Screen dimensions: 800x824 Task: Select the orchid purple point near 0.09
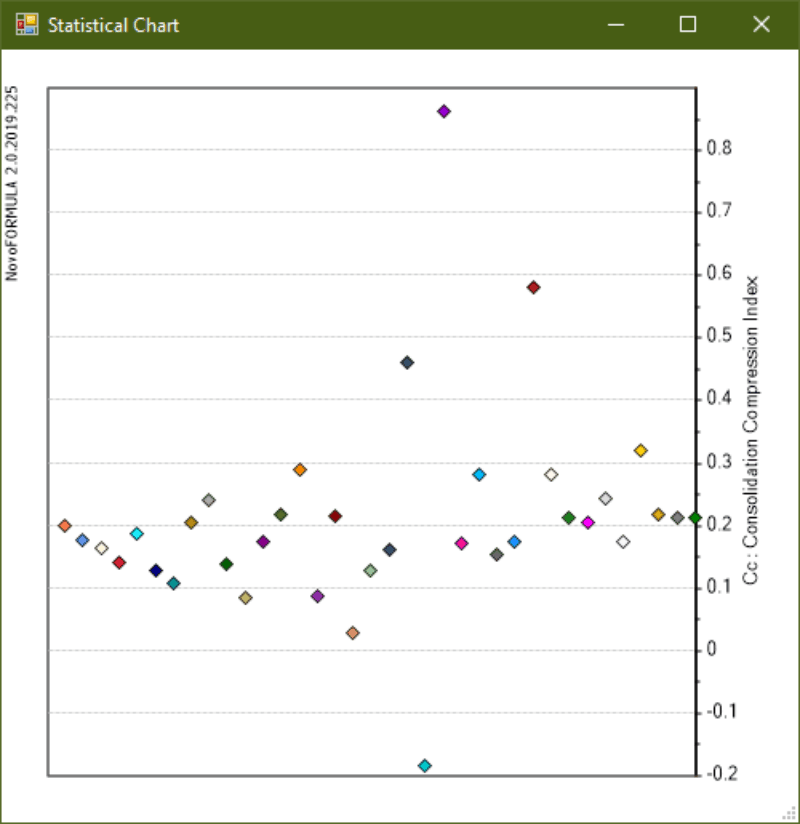[x=317, y=596]
